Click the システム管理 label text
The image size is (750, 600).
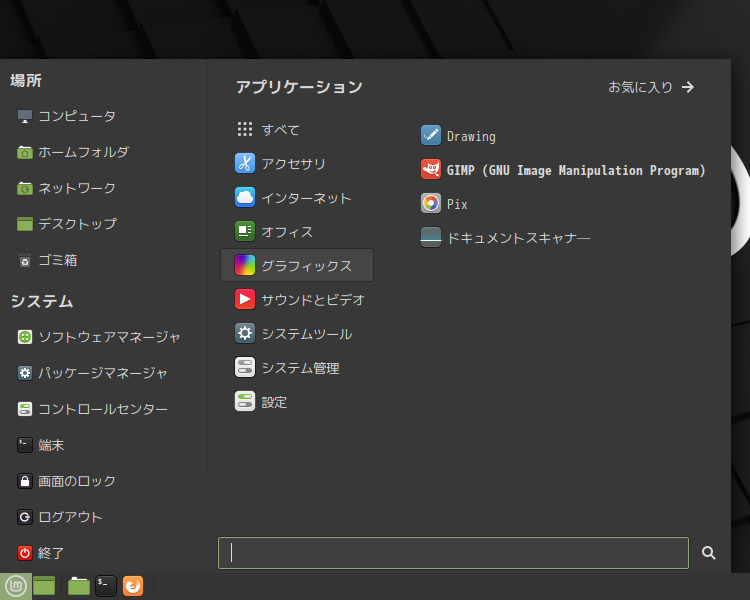[300, 368]
